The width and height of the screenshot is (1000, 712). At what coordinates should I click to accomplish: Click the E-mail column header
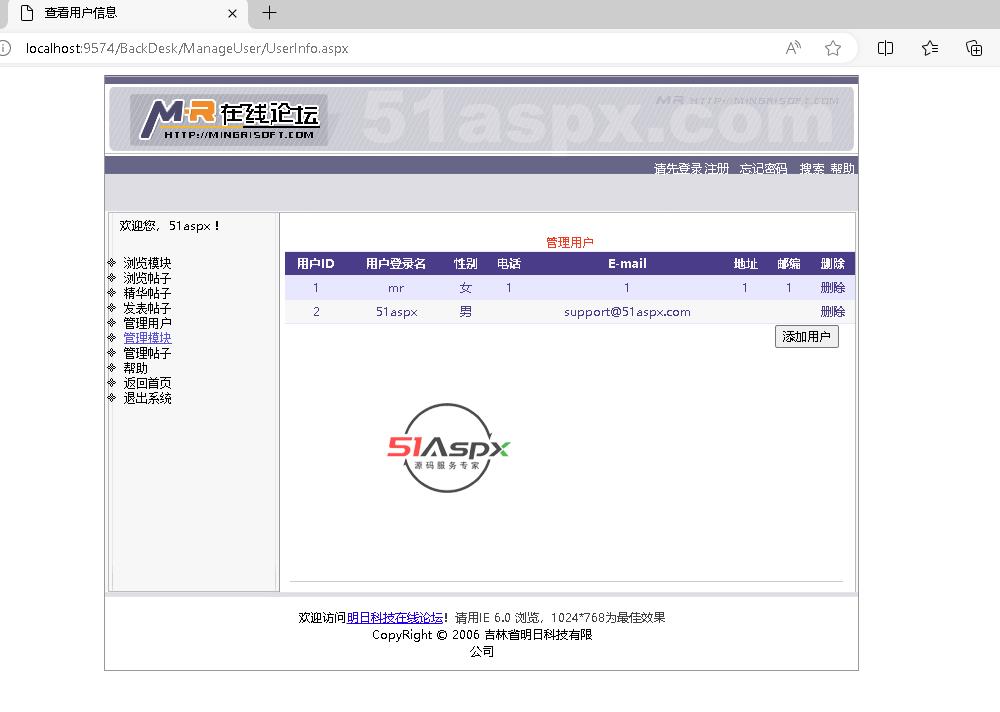coord(627,263)
